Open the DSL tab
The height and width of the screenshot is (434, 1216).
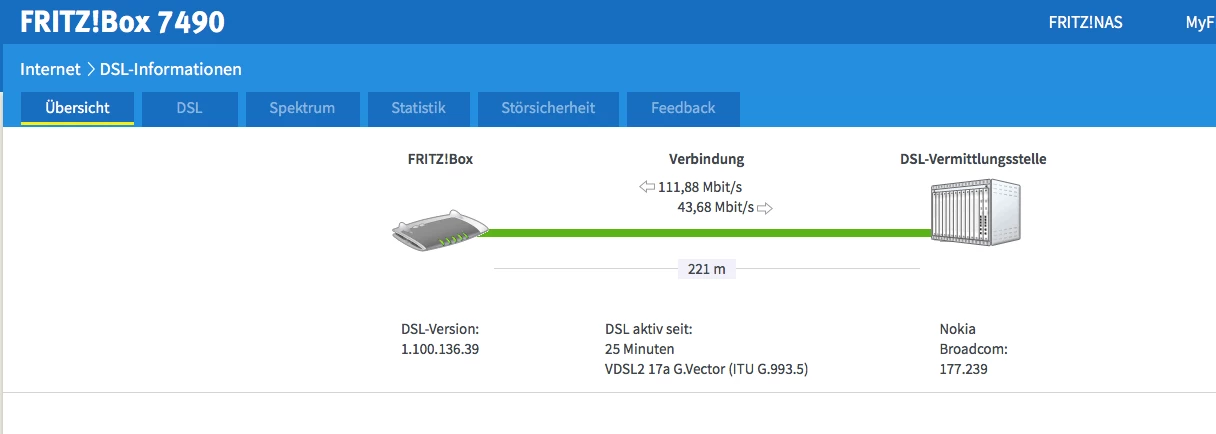click(x=189, y=108)
